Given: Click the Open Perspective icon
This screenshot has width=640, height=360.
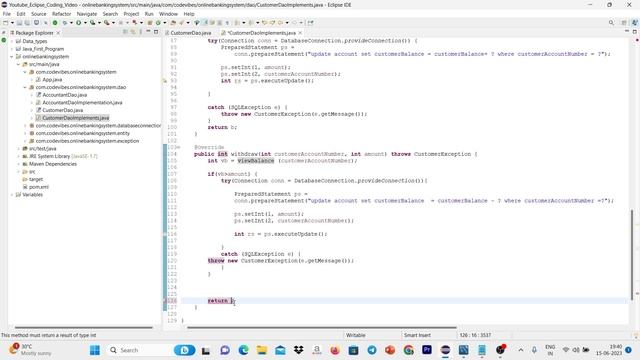Looking at the screenshot, I should point(624,23).
